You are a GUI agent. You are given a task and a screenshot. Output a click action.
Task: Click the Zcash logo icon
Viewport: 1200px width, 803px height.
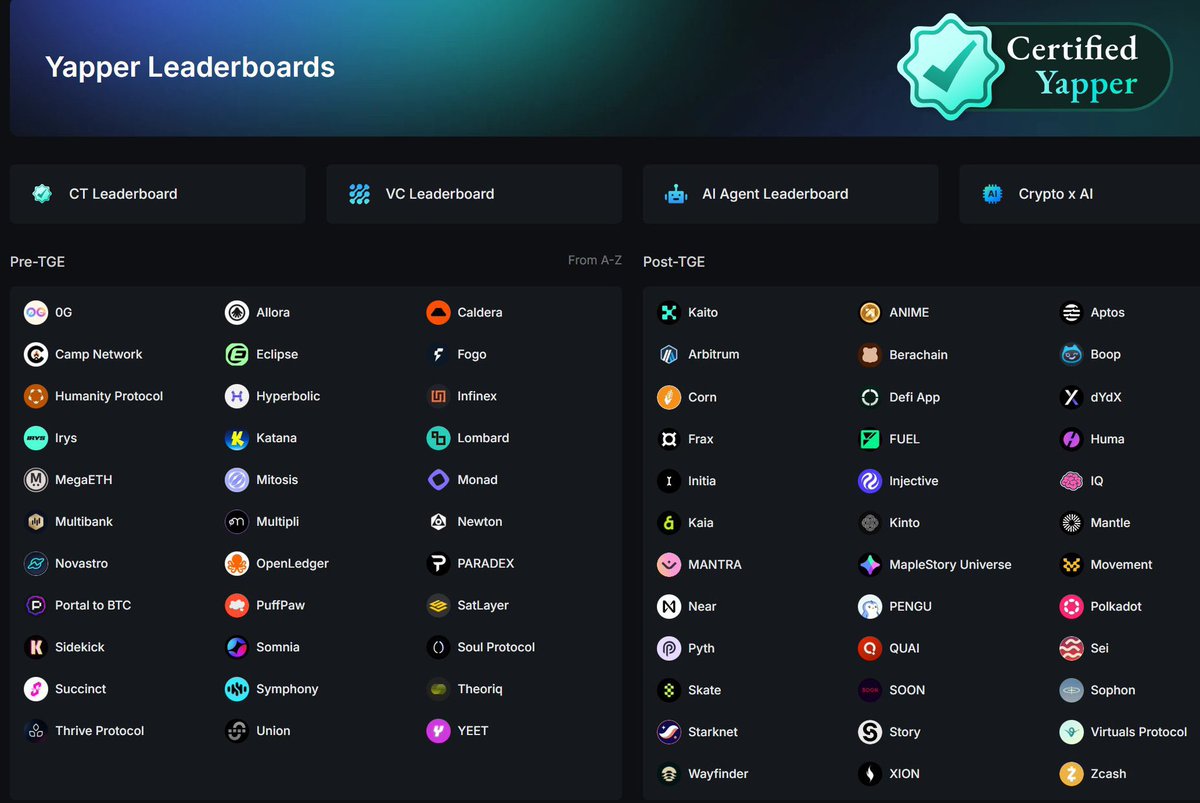tap(1072, 774)
